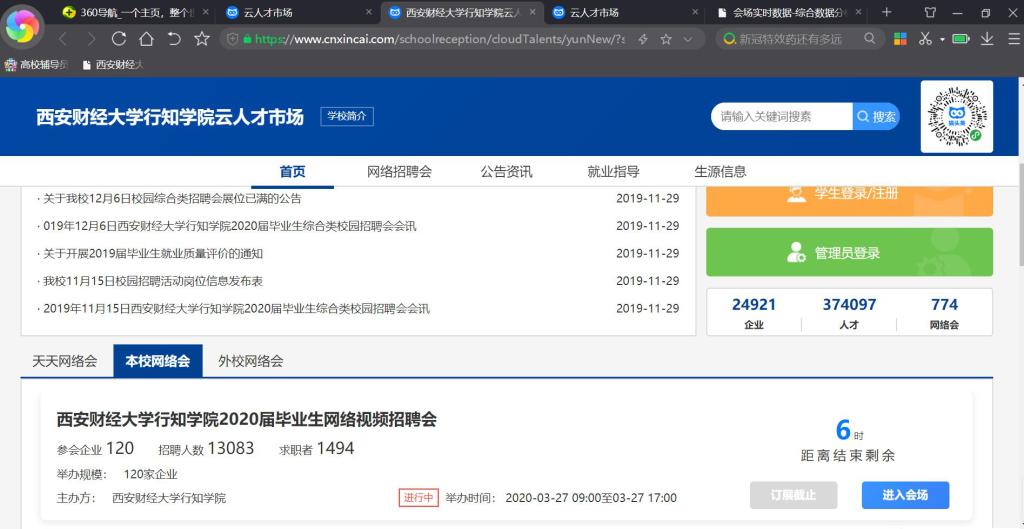Switch to the 本校网络会 tab
This screenshot has width=1024, height=529.
pos(157,361)
